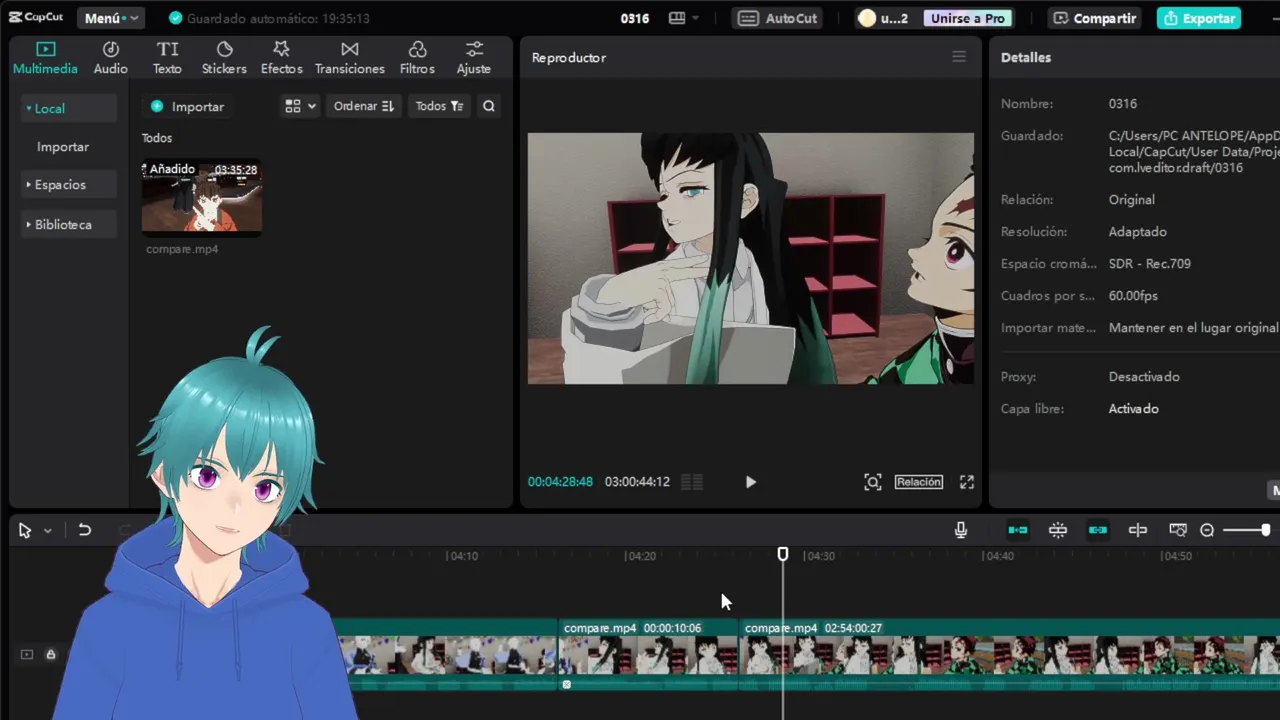The image size is (1280, 720).
Task: Open the Ajuste tab
Action: pos(474,58)
